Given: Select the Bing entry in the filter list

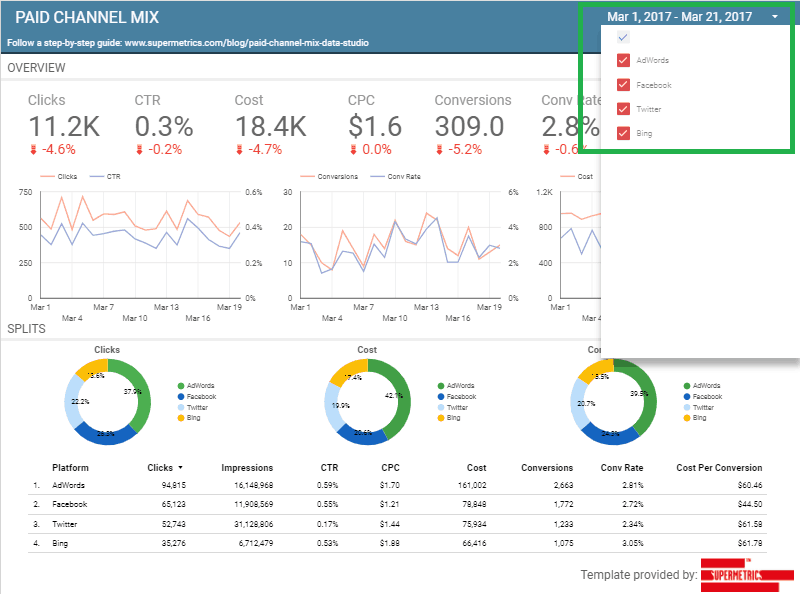Looking at the screenshot, I should coord(644,133).
